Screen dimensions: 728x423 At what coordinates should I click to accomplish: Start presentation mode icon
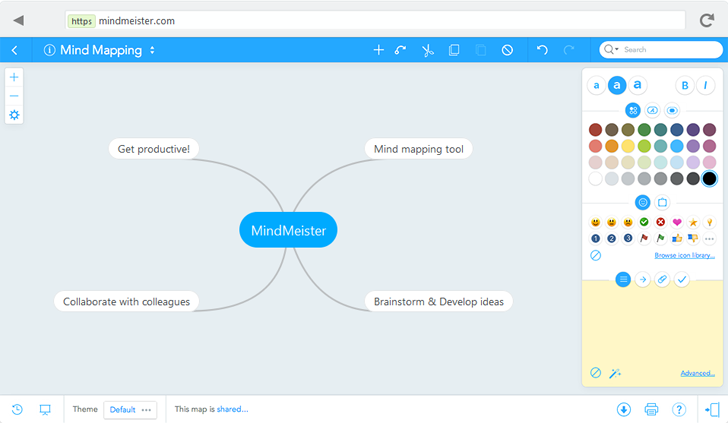(45, 410)
